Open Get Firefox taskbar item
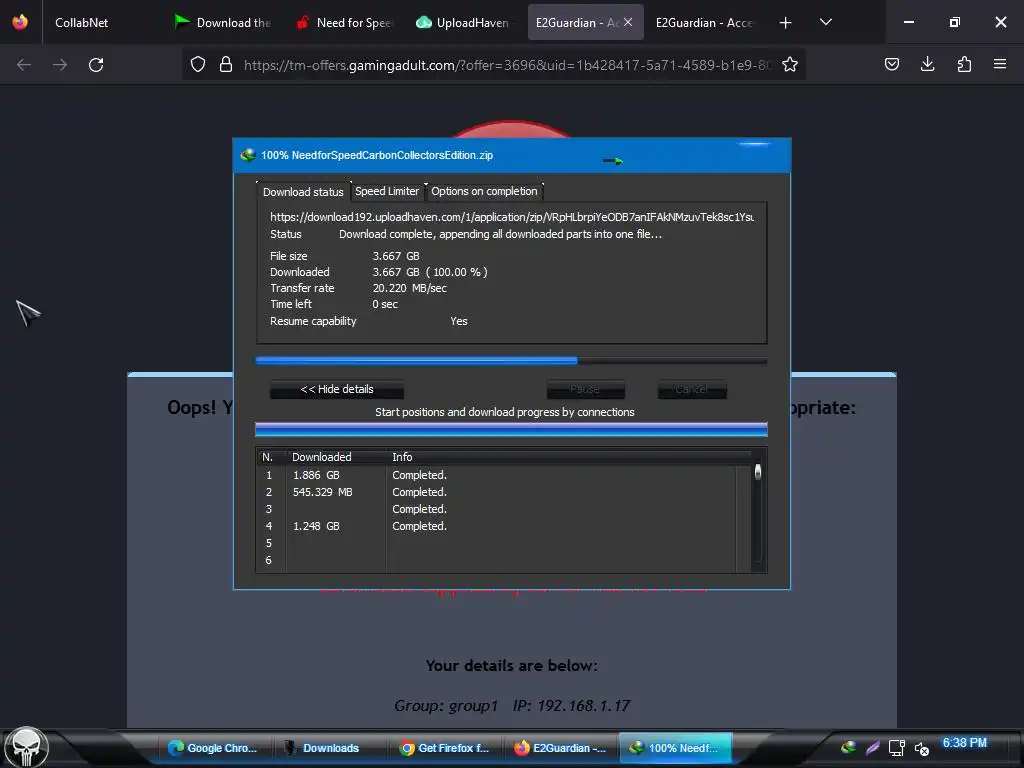 (x=444, y=748)
